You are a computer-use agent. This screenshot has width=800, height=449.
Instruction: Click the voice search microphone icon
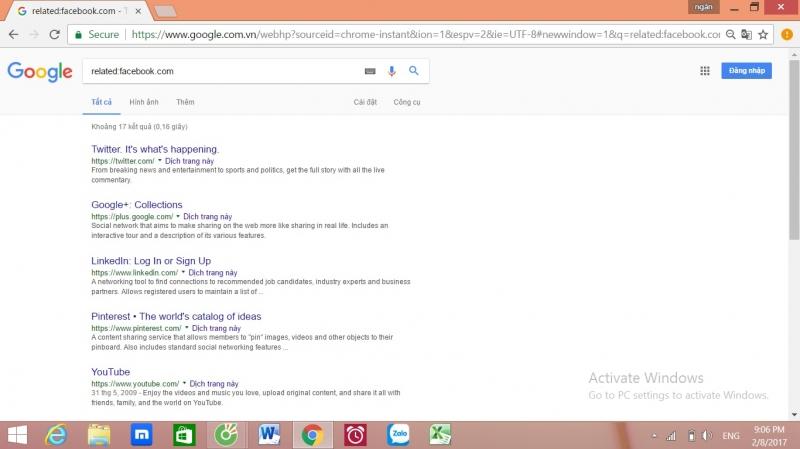[392, 71]
